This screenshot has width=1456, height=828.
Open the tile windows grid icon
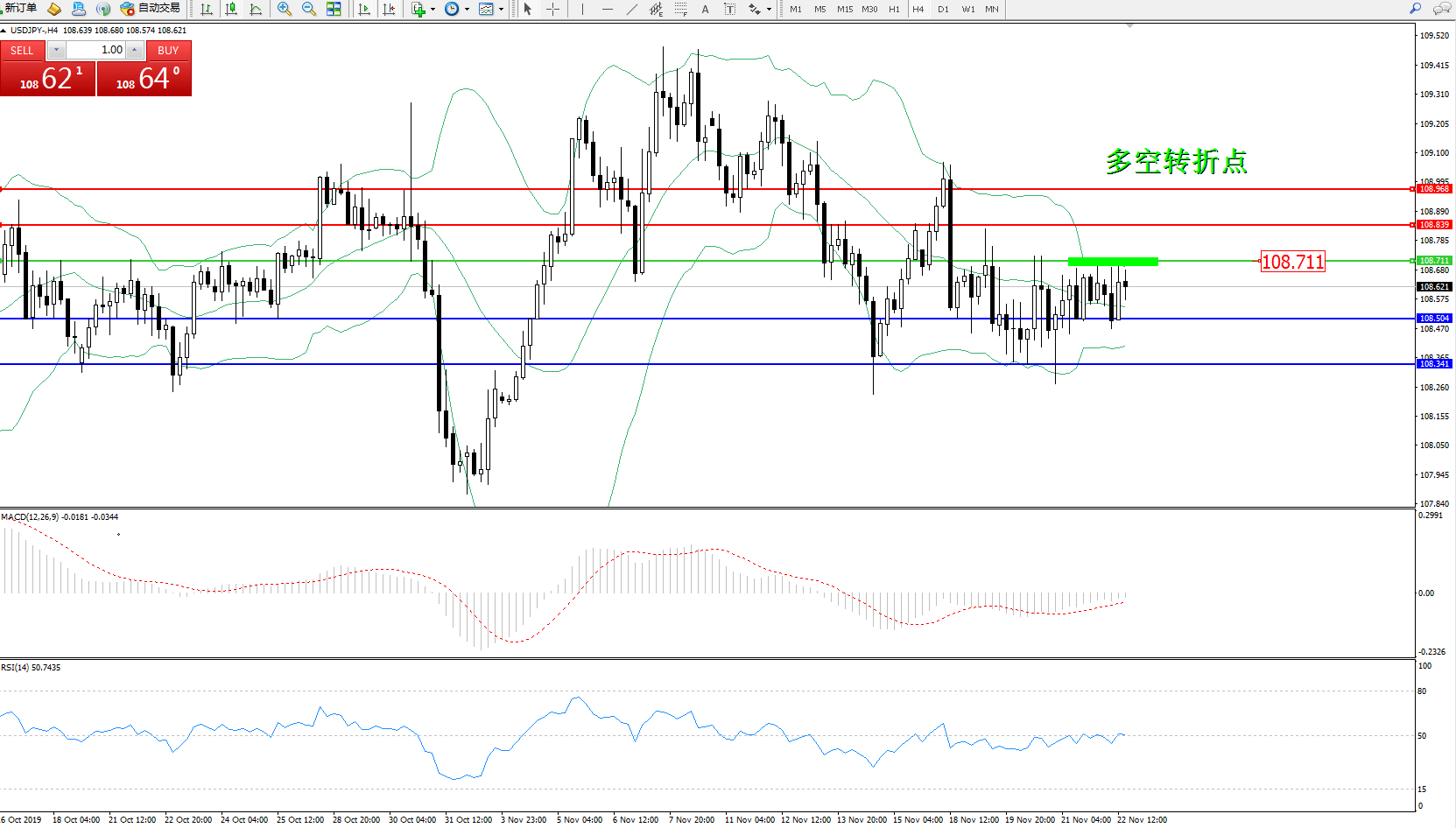tap(334, 9)
